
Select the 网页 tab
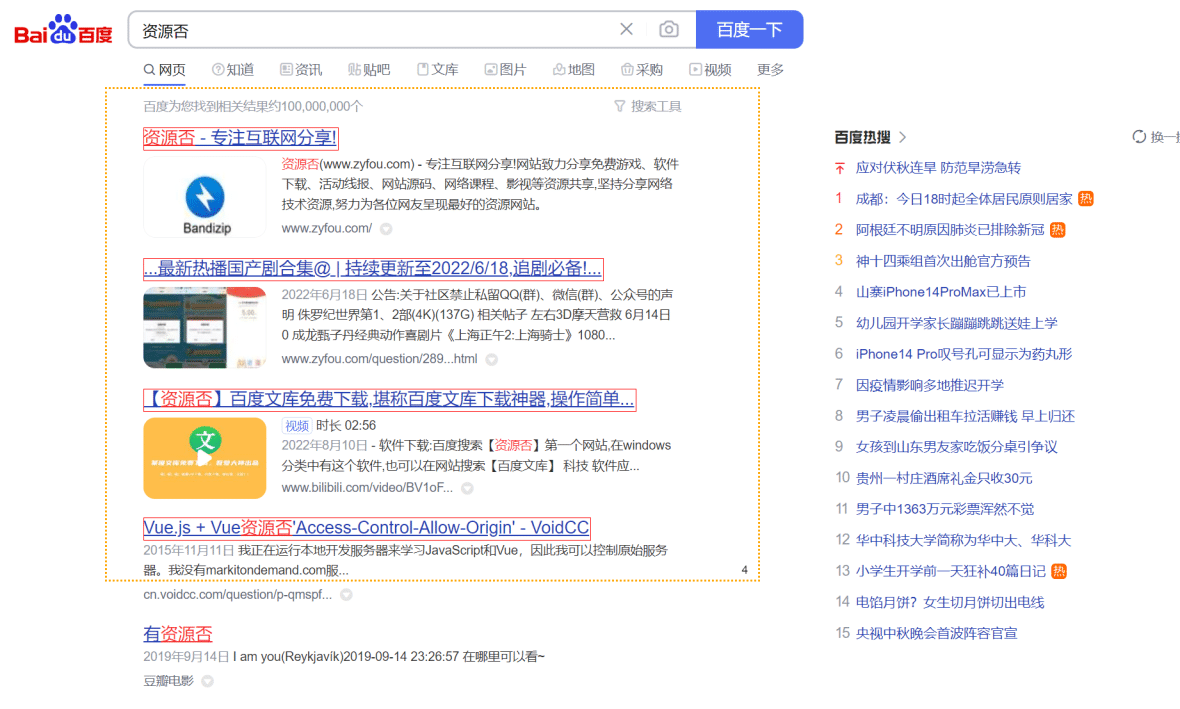click(x=165, y=70)
